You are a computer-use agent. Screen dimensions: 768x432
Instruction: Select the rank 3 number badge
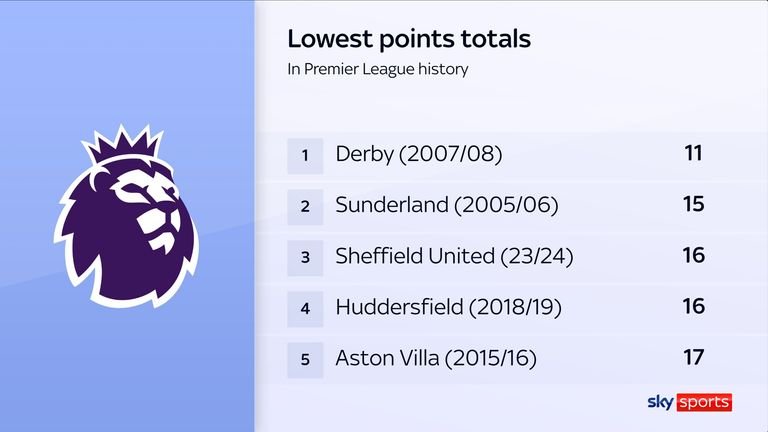coord(305,257)
